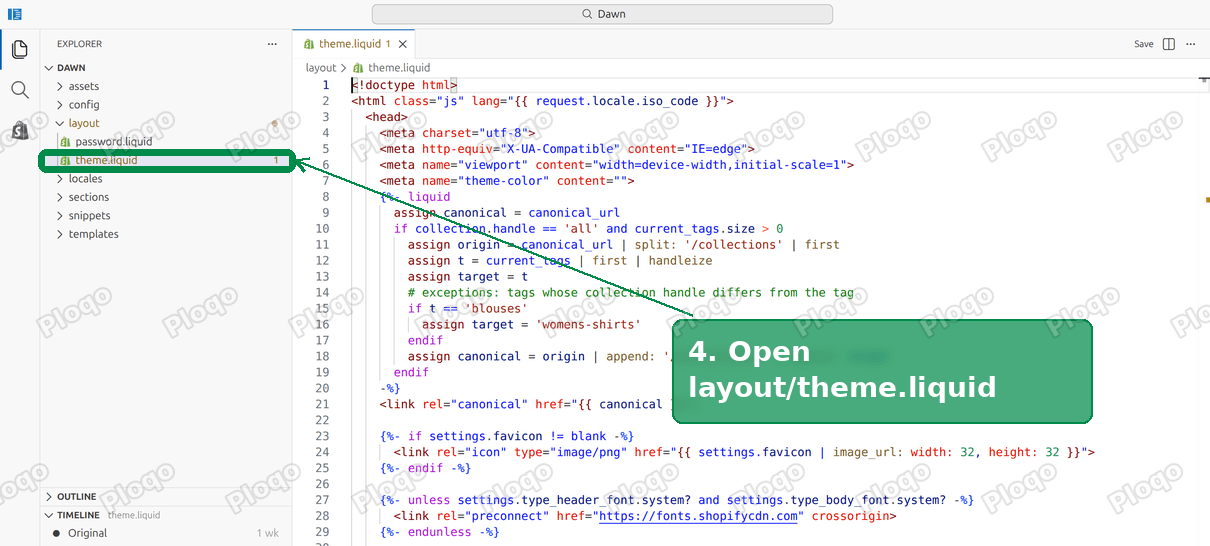Click line number 28 in gutter

click(321, 516)
